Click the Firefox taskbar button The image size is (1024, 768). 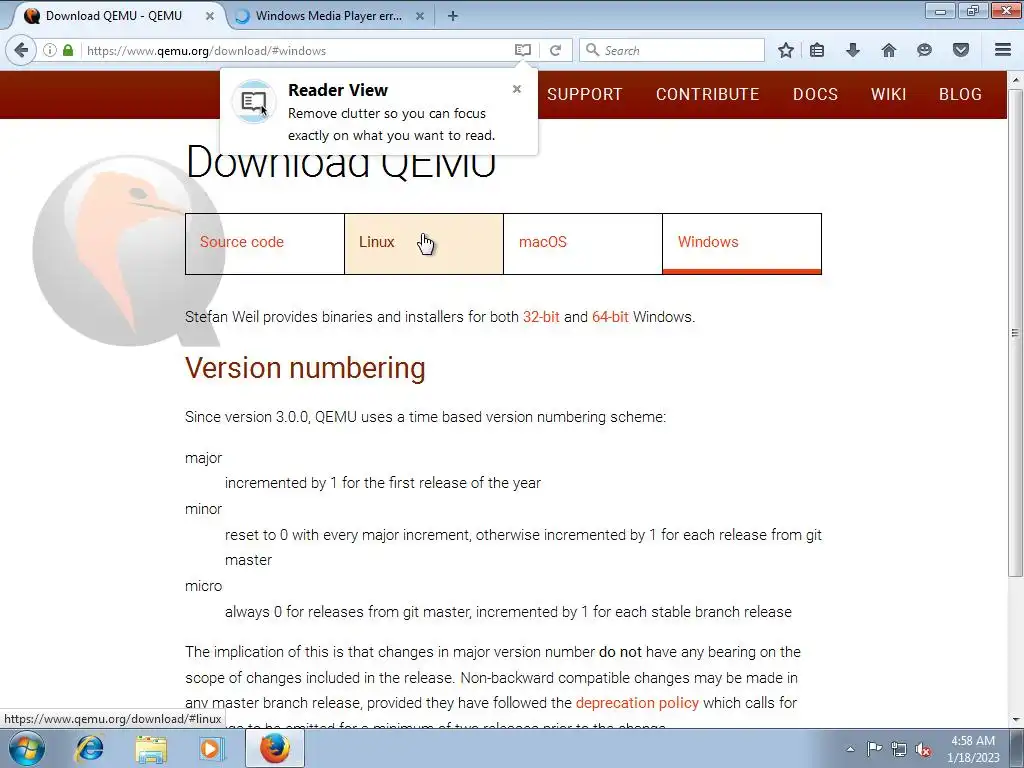pos(275,748)
